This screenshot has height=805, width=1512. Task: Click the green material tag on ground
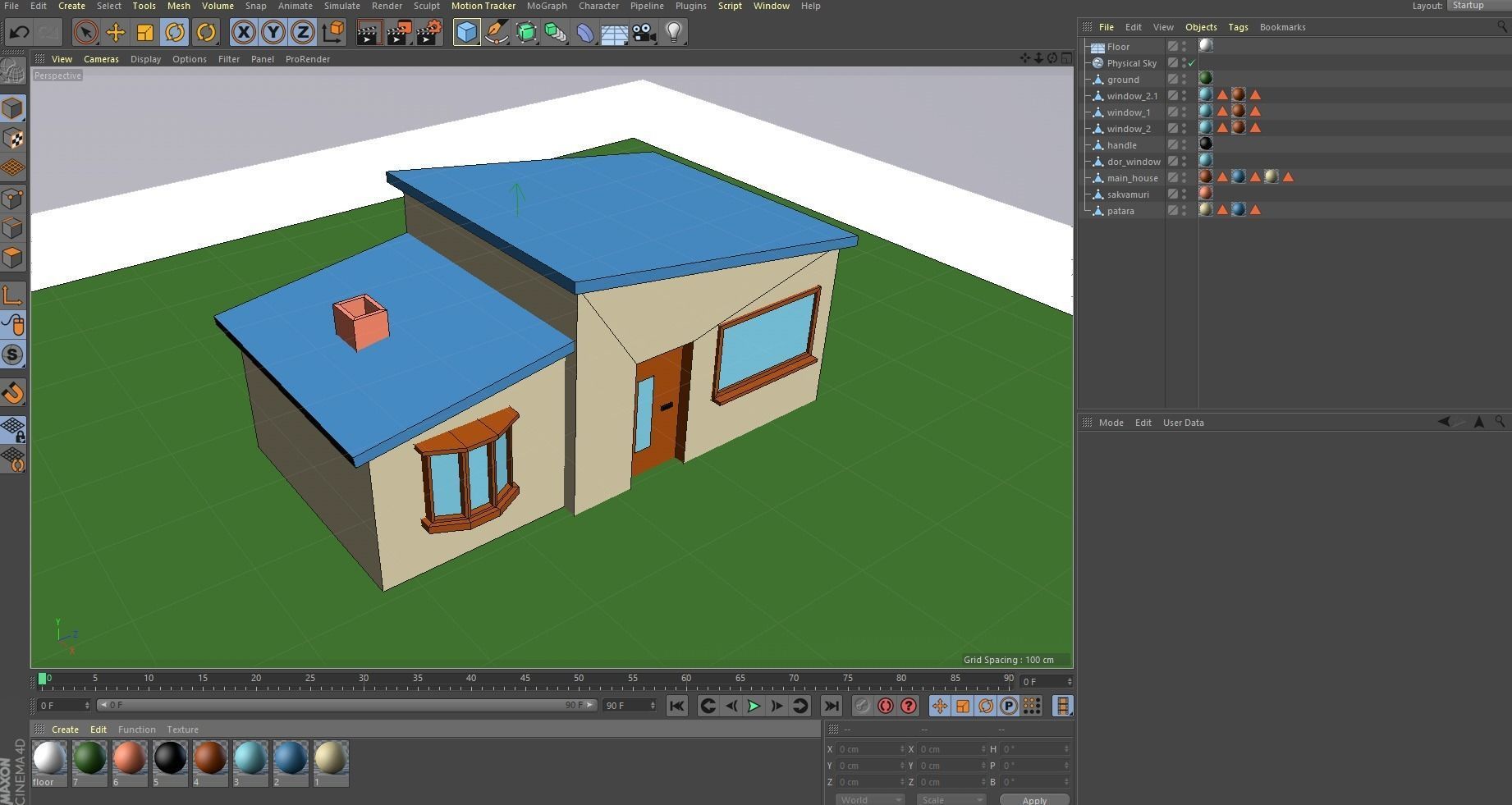pos(1206,79)
